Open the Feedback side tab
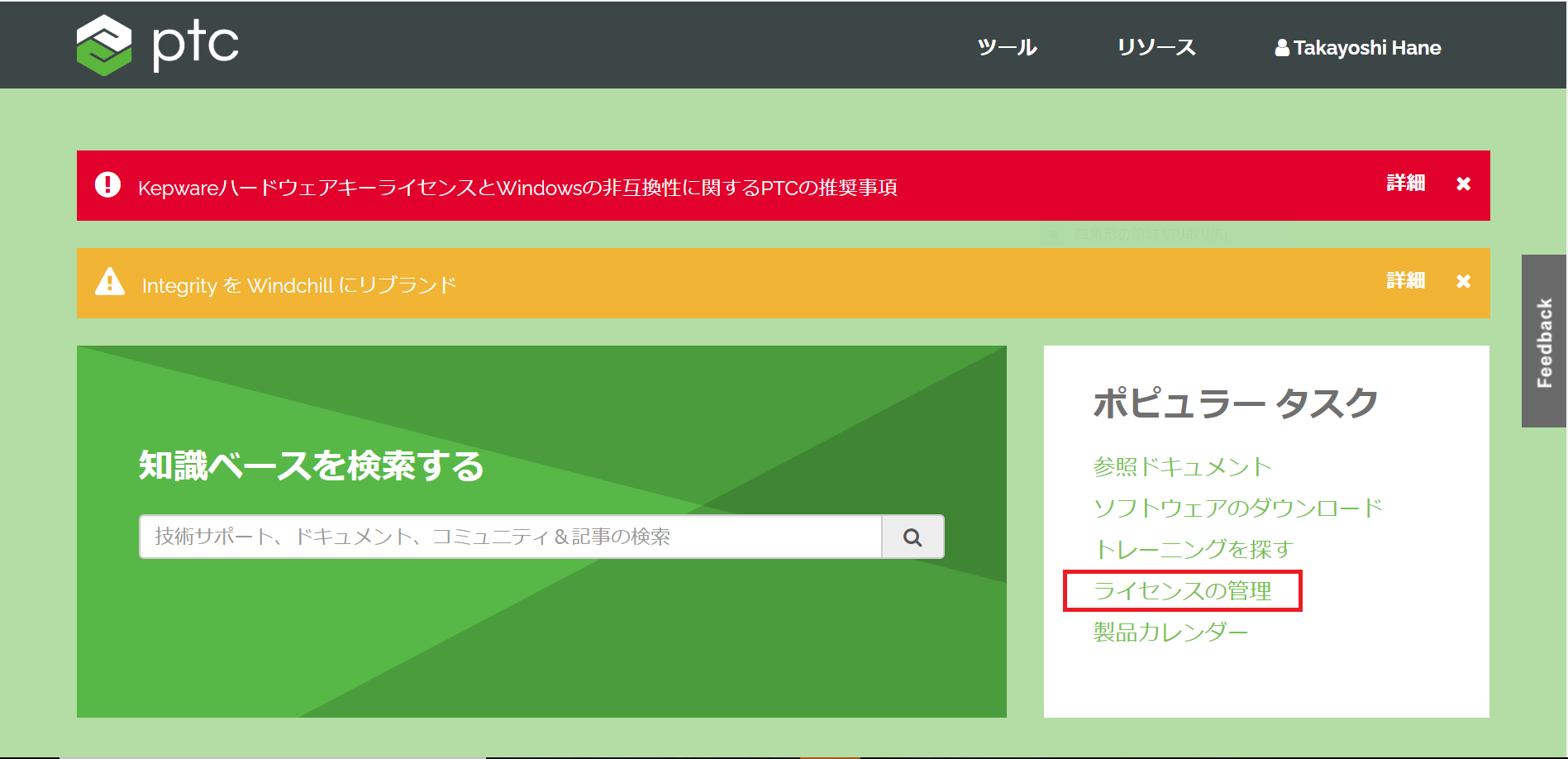The width and height of the screenshot is (1568, 759). click(x=1544, y=341)
